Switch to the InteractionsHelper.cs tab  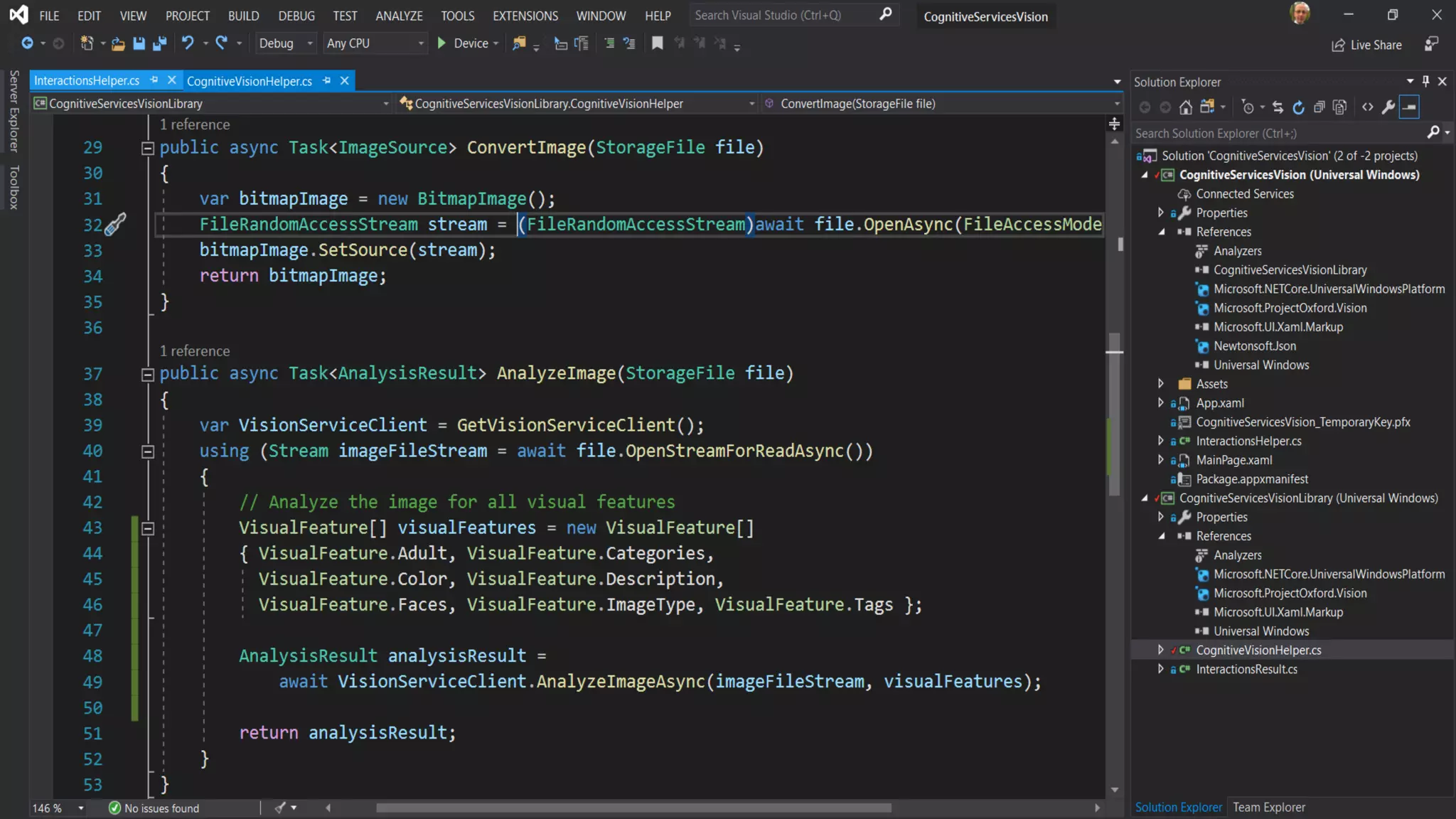[x=87, y=81]
